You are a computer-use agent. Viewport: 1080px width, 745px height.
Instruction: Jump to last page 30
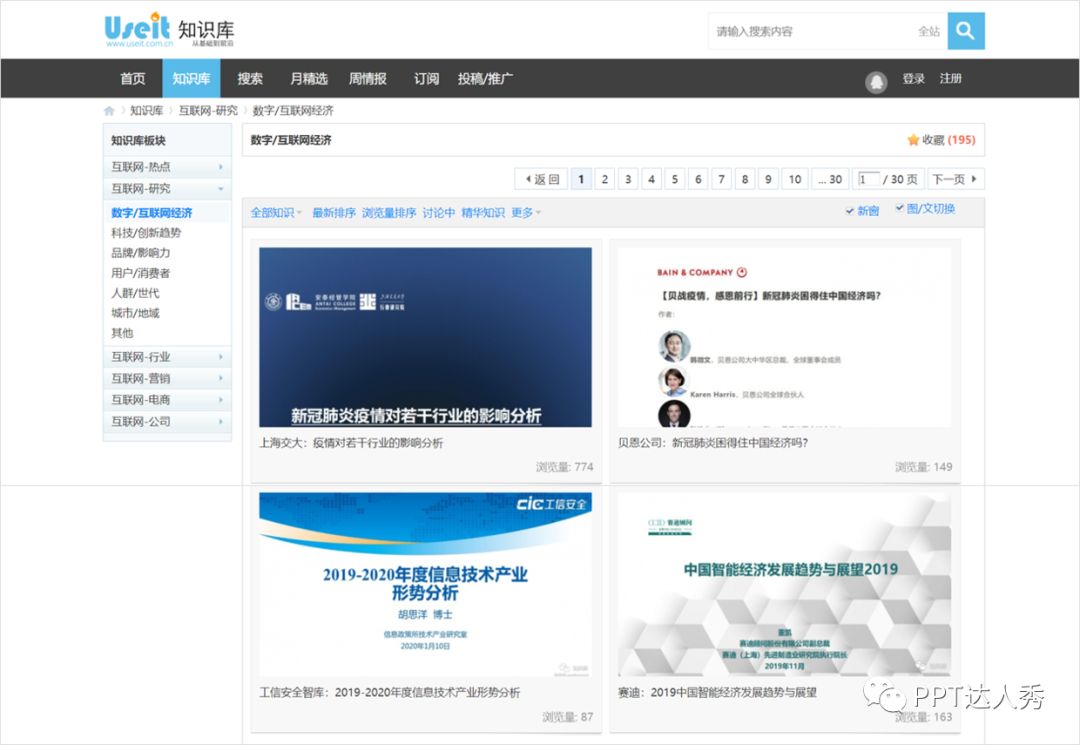[830, 179]
